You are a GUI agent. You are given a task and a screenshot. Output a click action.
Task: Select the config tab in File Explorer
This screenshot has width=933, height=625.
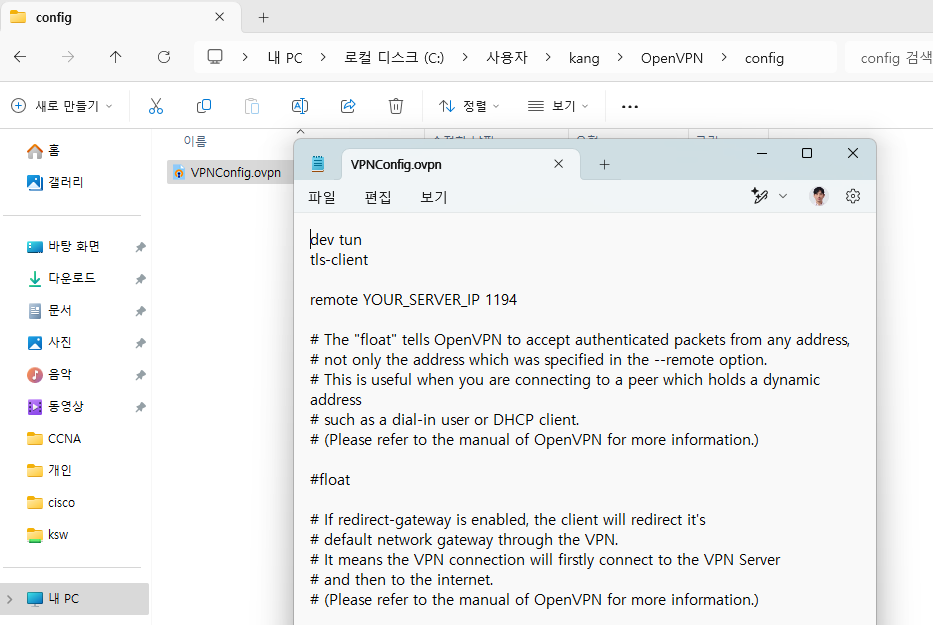(x=121, y=18)
